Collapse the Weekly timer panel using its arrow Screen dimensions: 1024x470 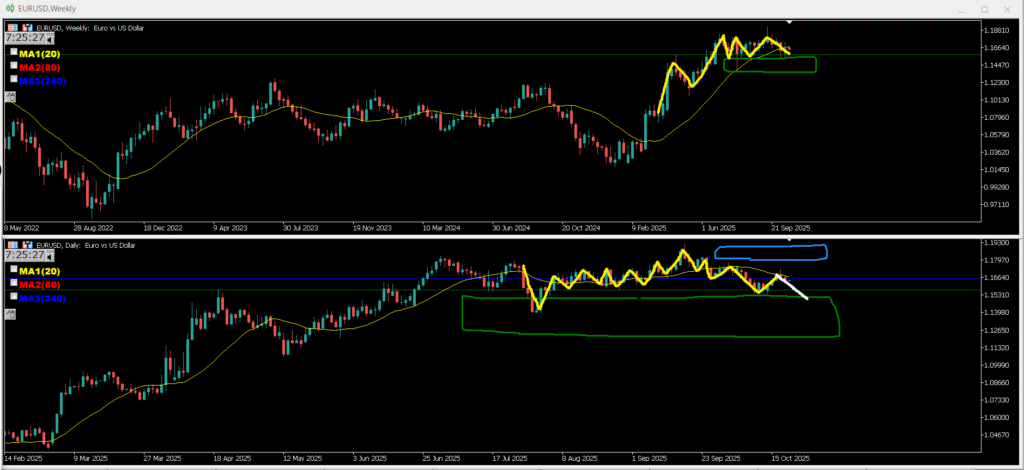pyautogui.click(x=51, y=39)
